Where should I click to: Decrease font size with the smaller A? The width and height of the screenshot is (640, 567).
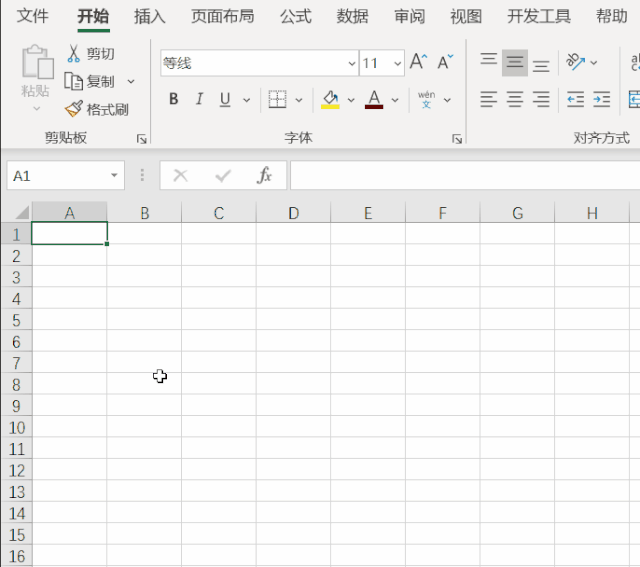coord(445,62)
